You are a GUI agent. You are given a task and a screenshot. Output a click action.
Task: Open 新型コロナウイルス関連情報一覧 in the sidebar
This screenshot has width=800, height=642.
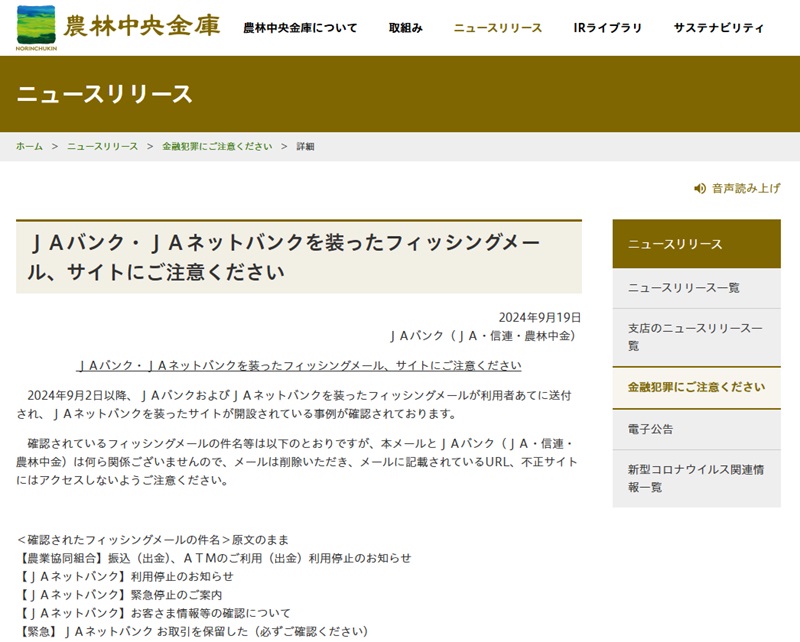tap(696, 478)
